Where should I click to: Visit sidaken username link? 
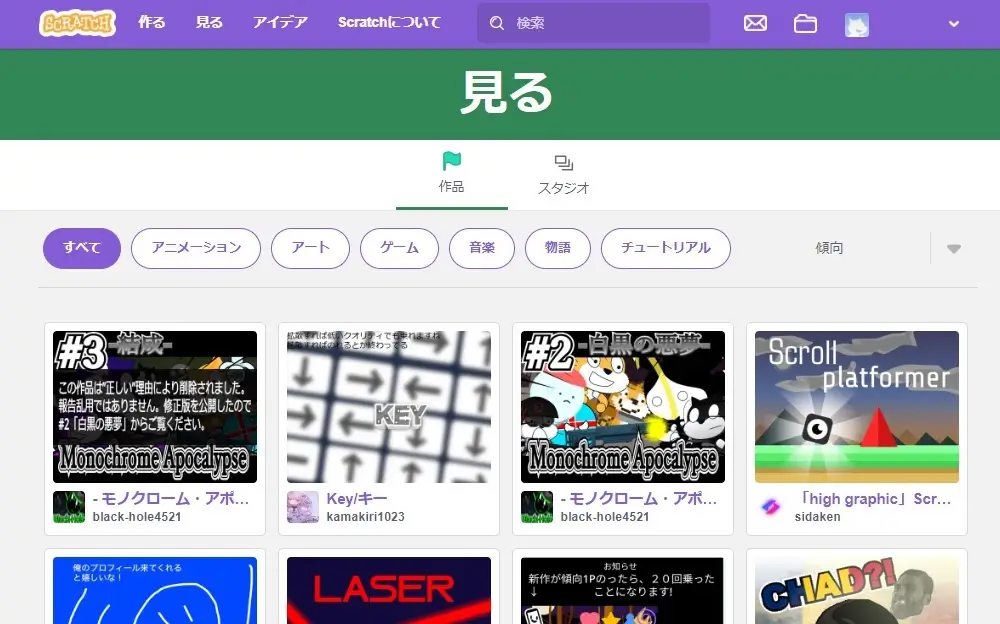818,517
